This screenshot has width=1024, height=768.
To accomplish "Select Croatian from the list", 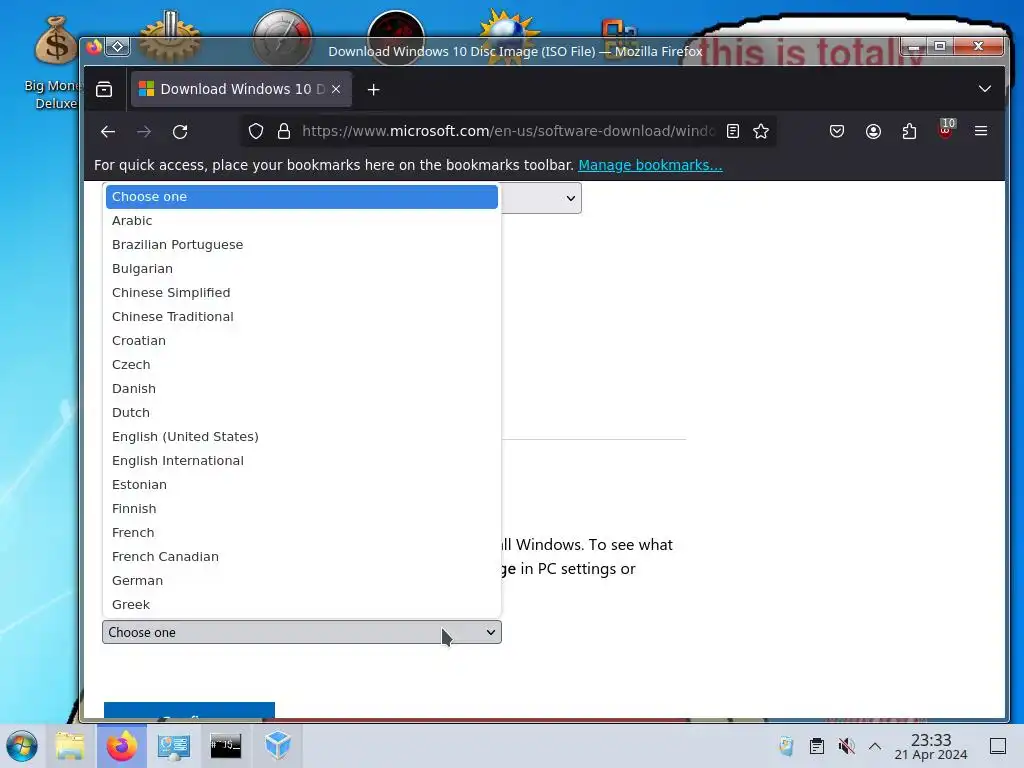I will 302,341.
